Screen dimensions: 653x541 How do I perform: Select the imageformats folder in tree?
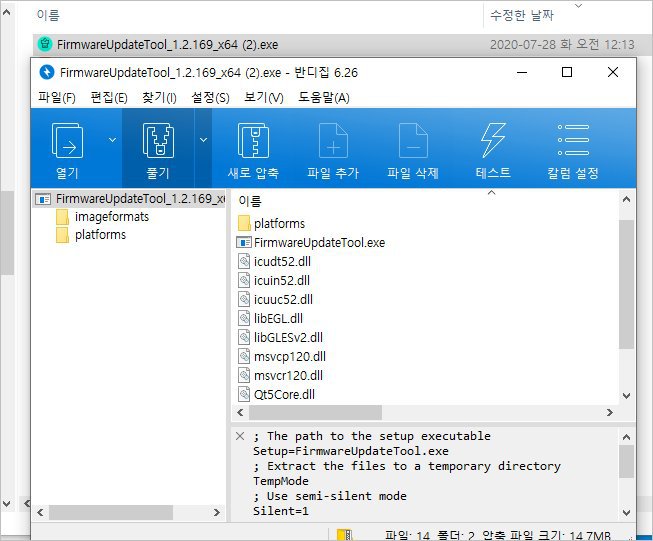tap(111, 217)
